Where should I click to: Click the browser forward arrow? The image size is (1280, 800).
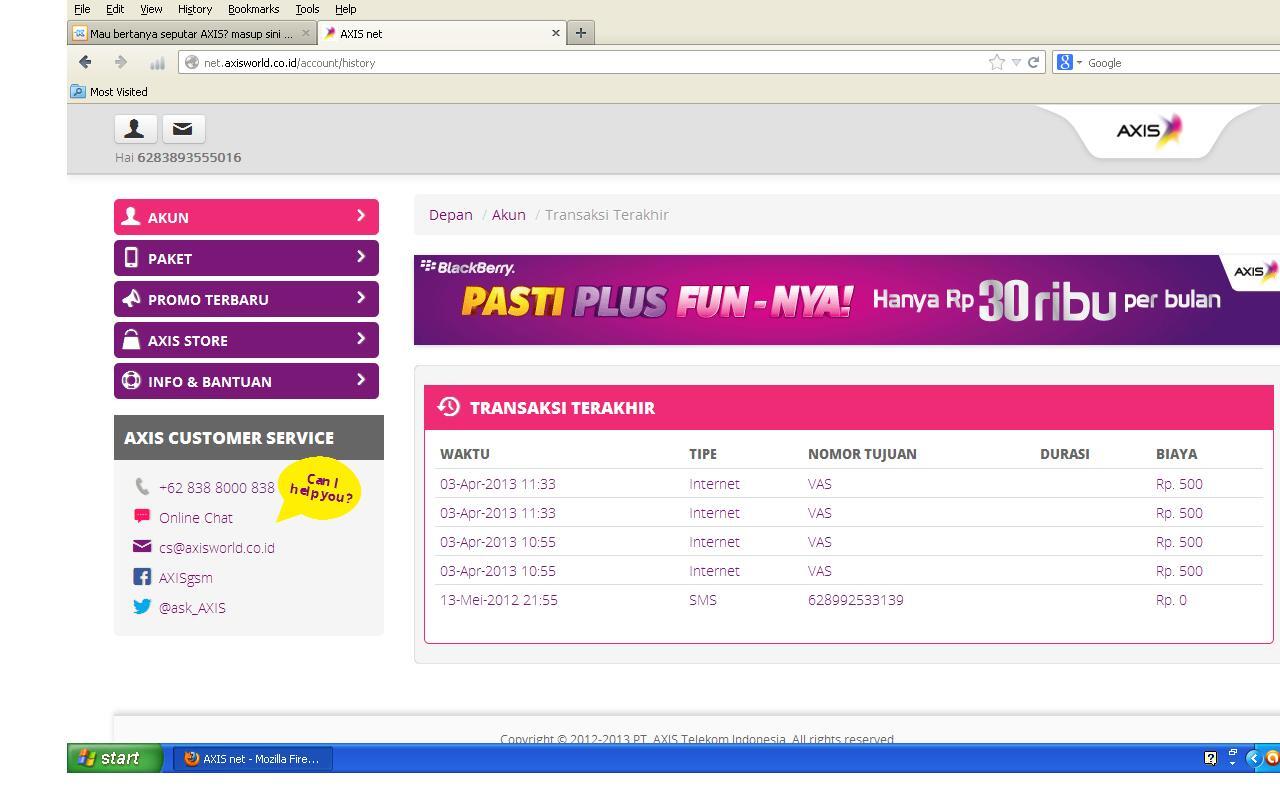[121, 62]
